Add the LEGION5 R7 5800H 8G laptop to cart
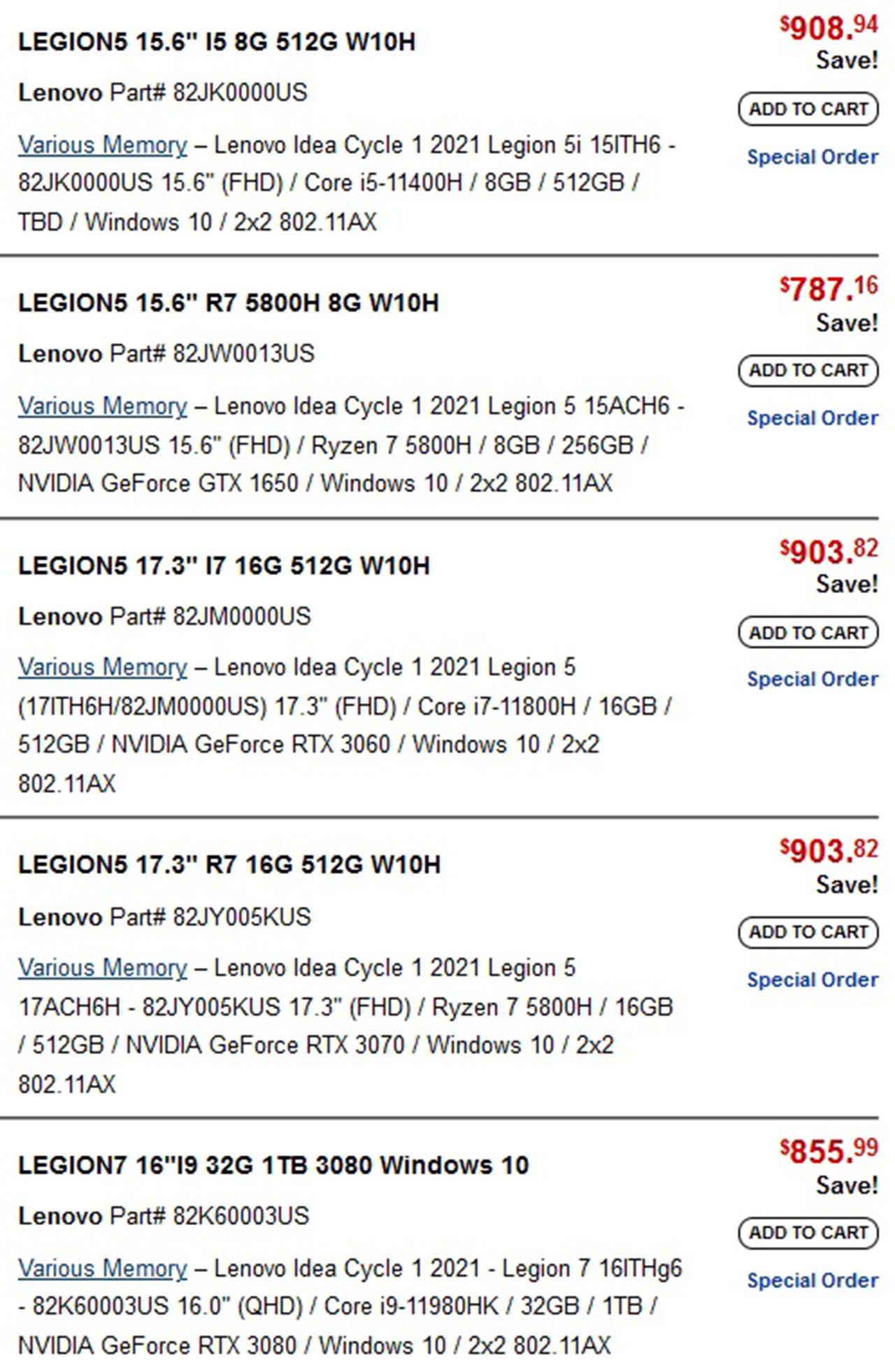Screen dimensions: 895x1372 (x=808, y=370)
